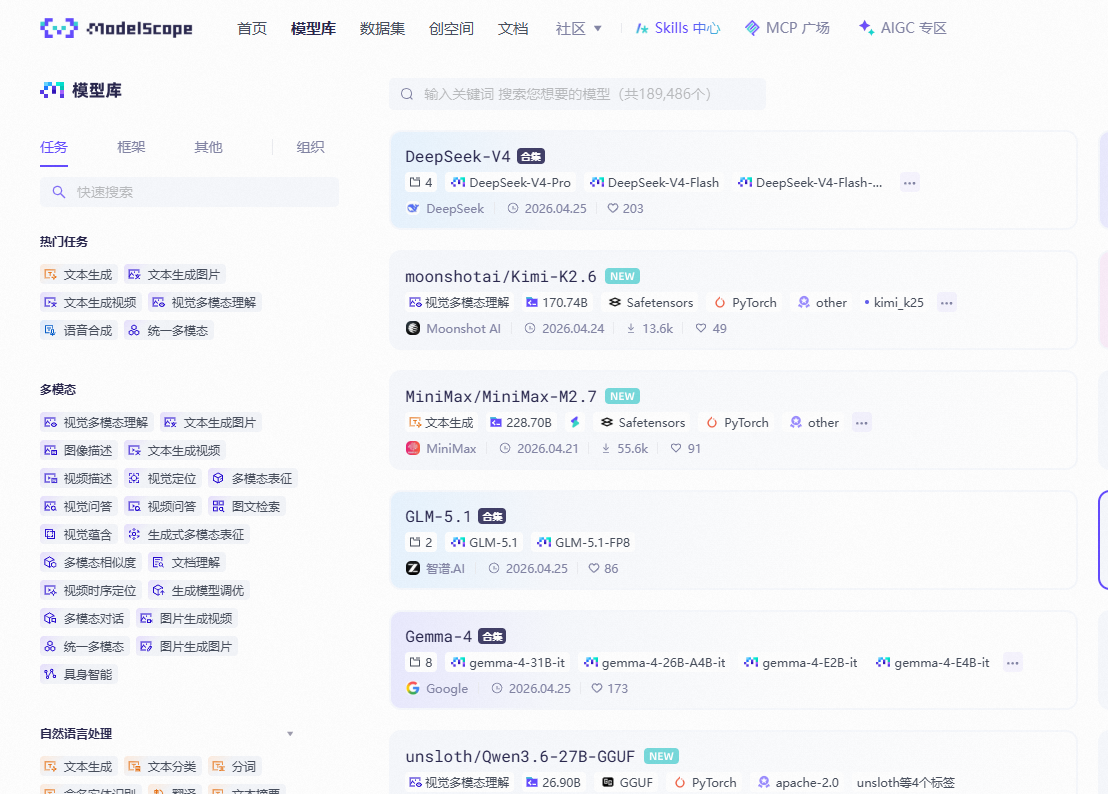Select 生成式多模态表征 task tag
This screenshot has height=794, width=1108.
point(187,534)
